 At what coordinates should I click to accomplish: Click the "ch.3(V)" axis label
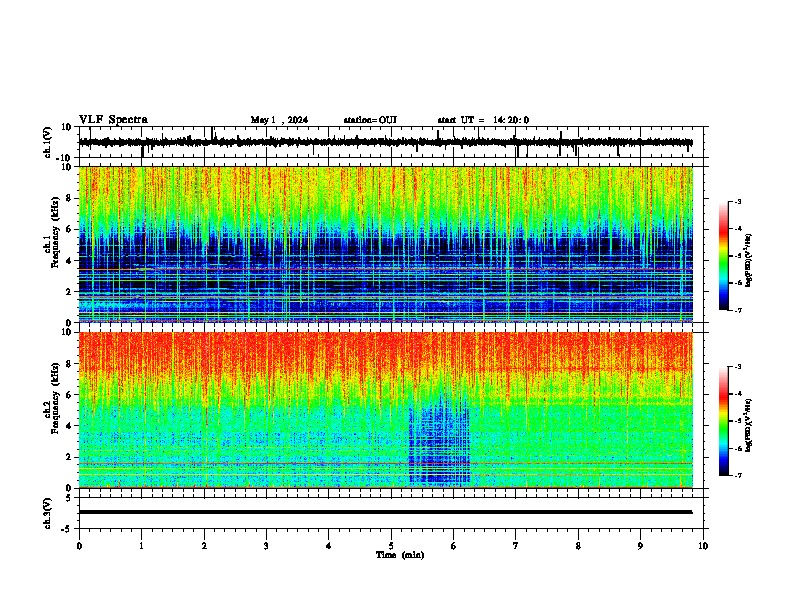pyautogui.click(x=48, y=513)
